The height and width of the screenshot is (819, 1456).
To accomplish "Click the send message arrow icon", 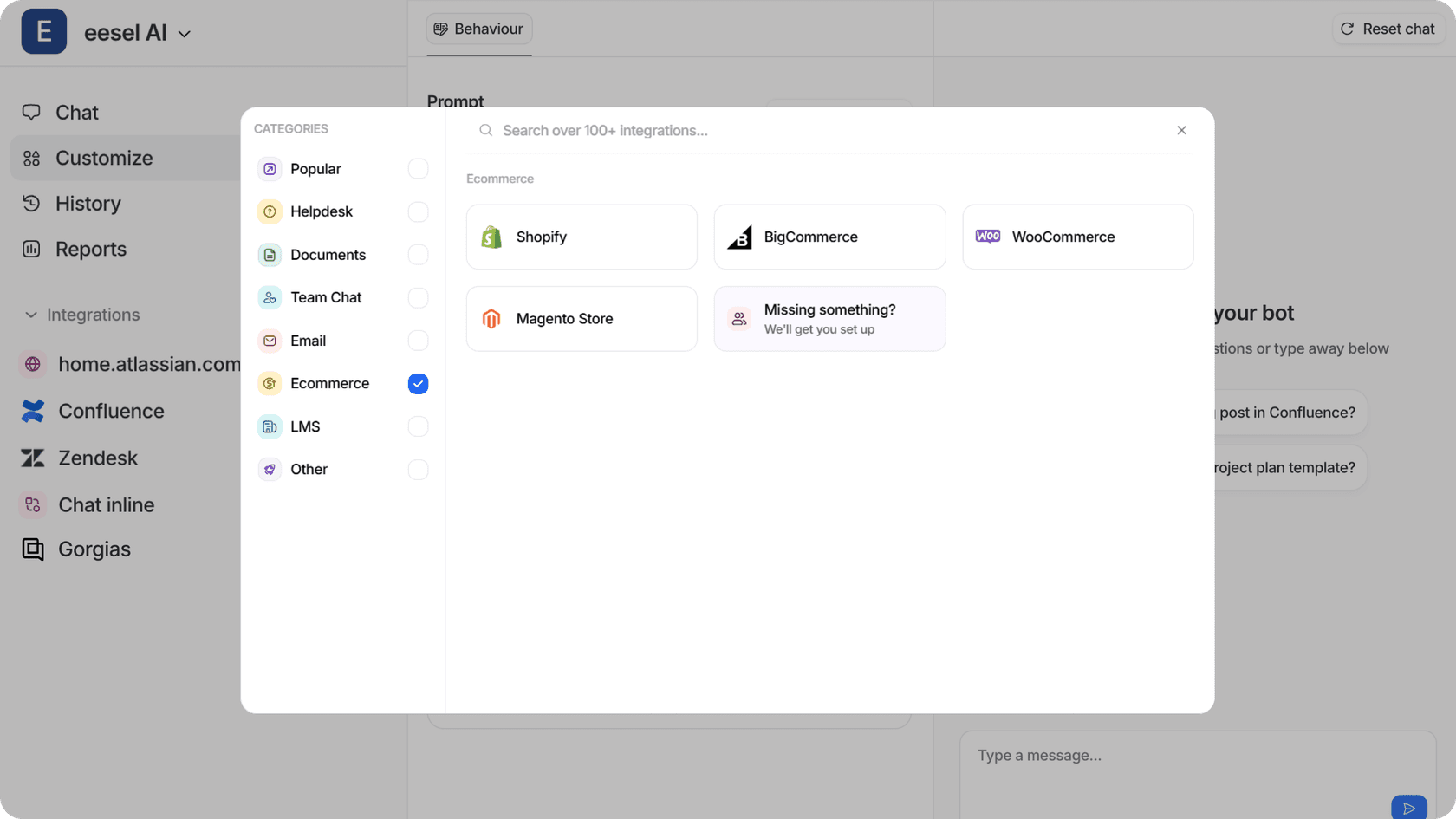I will point(1408,808).
